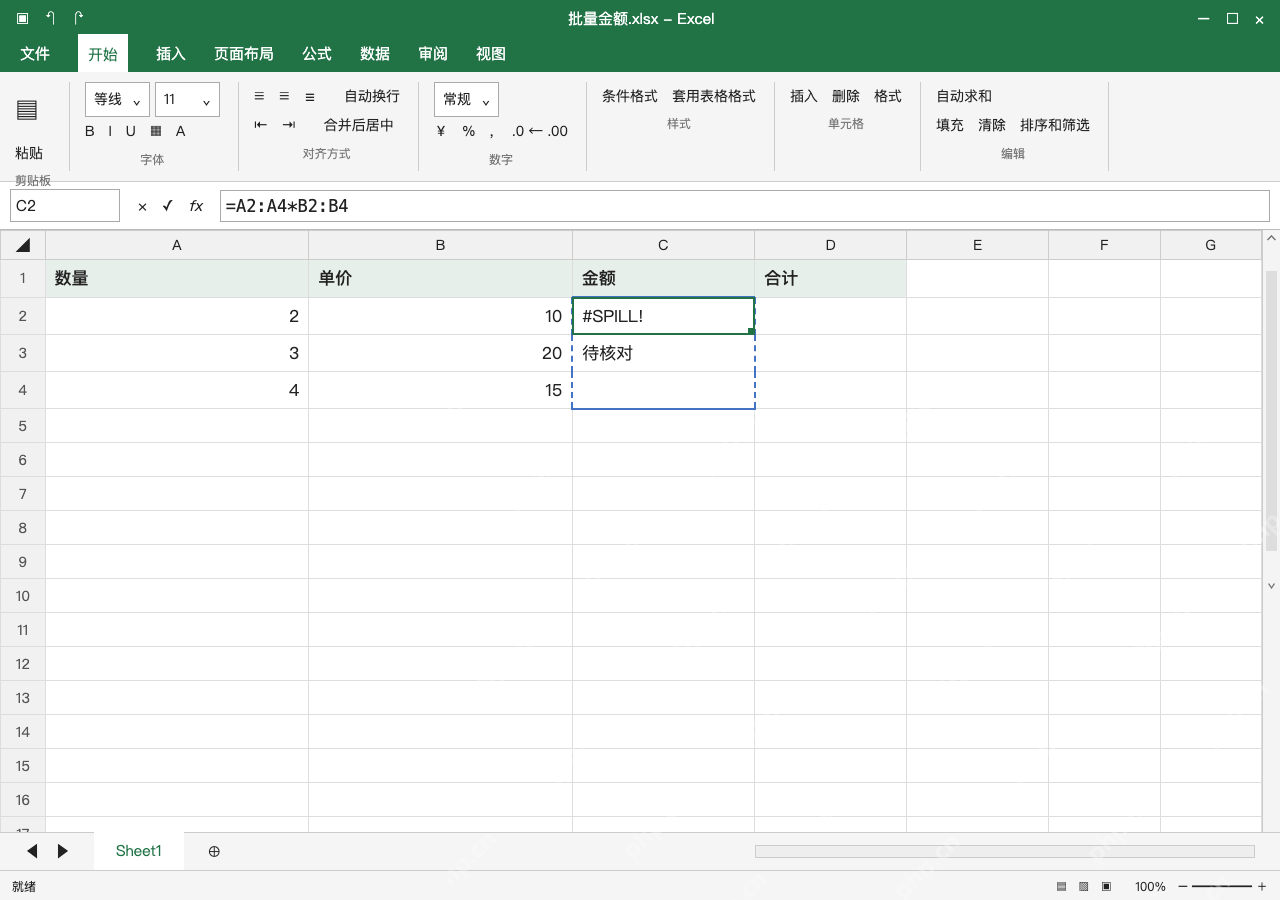Image resolution: width=1280 pixels, height=900 pixels.
Task: Toggle Italic formatting
Action: click(110, 131)
